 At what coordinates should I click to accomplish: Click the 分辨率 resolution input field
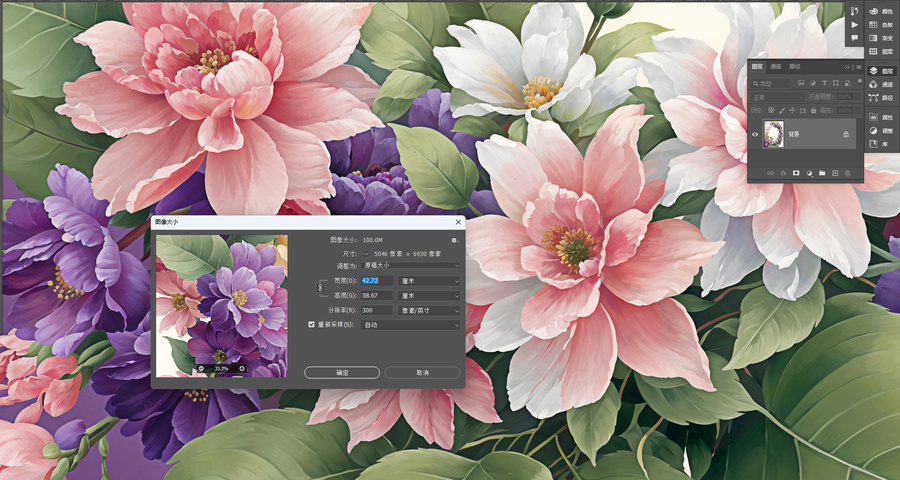(x=377, y=311)
